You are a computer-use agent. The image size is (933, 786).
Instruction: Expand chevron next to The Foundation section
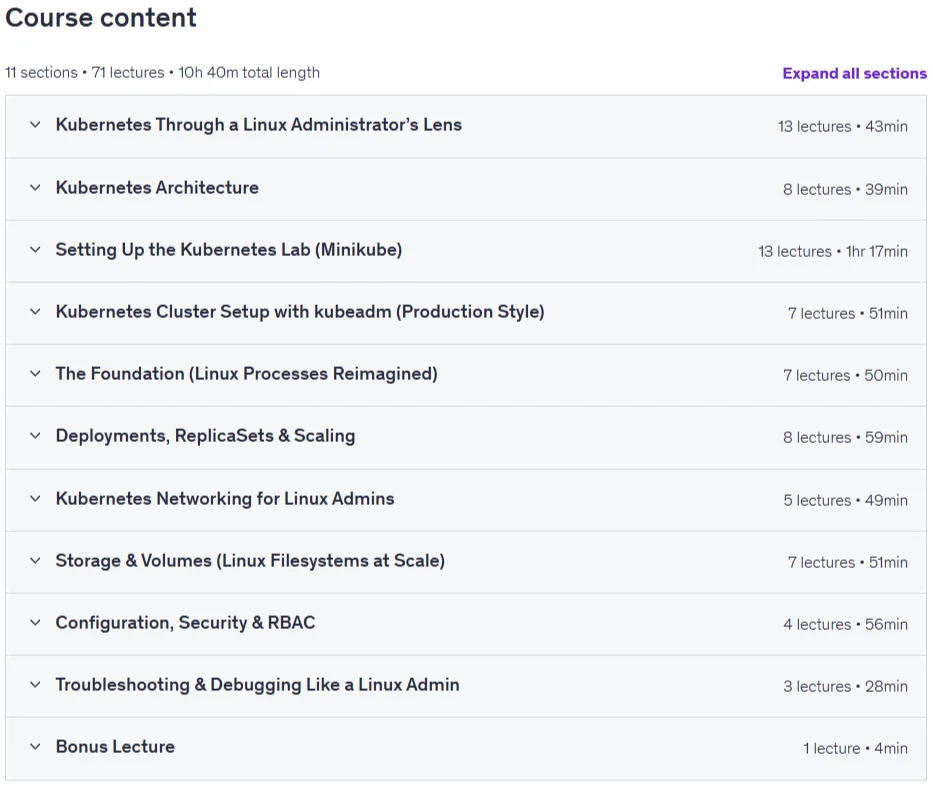click(35, 374)
